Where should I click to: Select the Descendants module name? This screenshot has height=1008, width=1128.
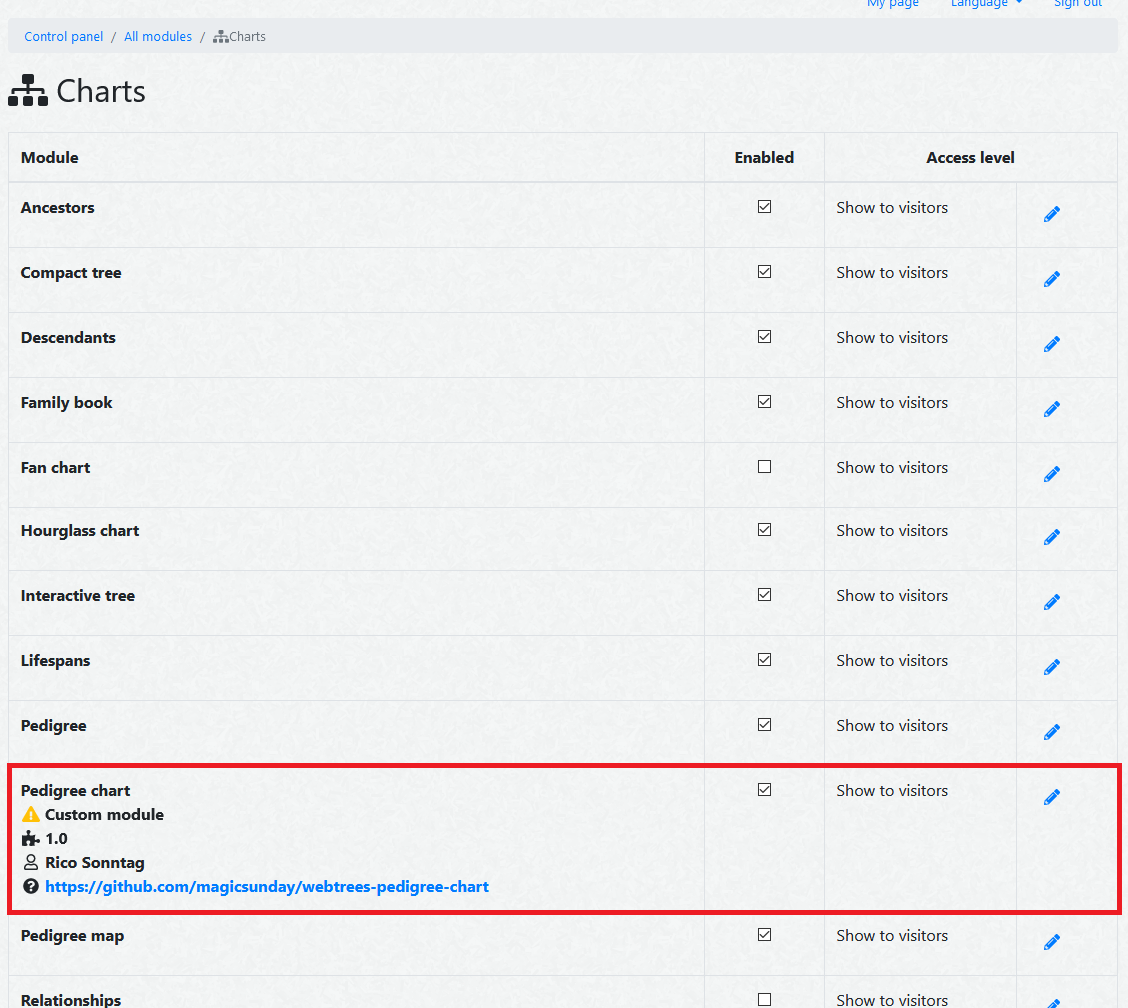pos(68,337)
